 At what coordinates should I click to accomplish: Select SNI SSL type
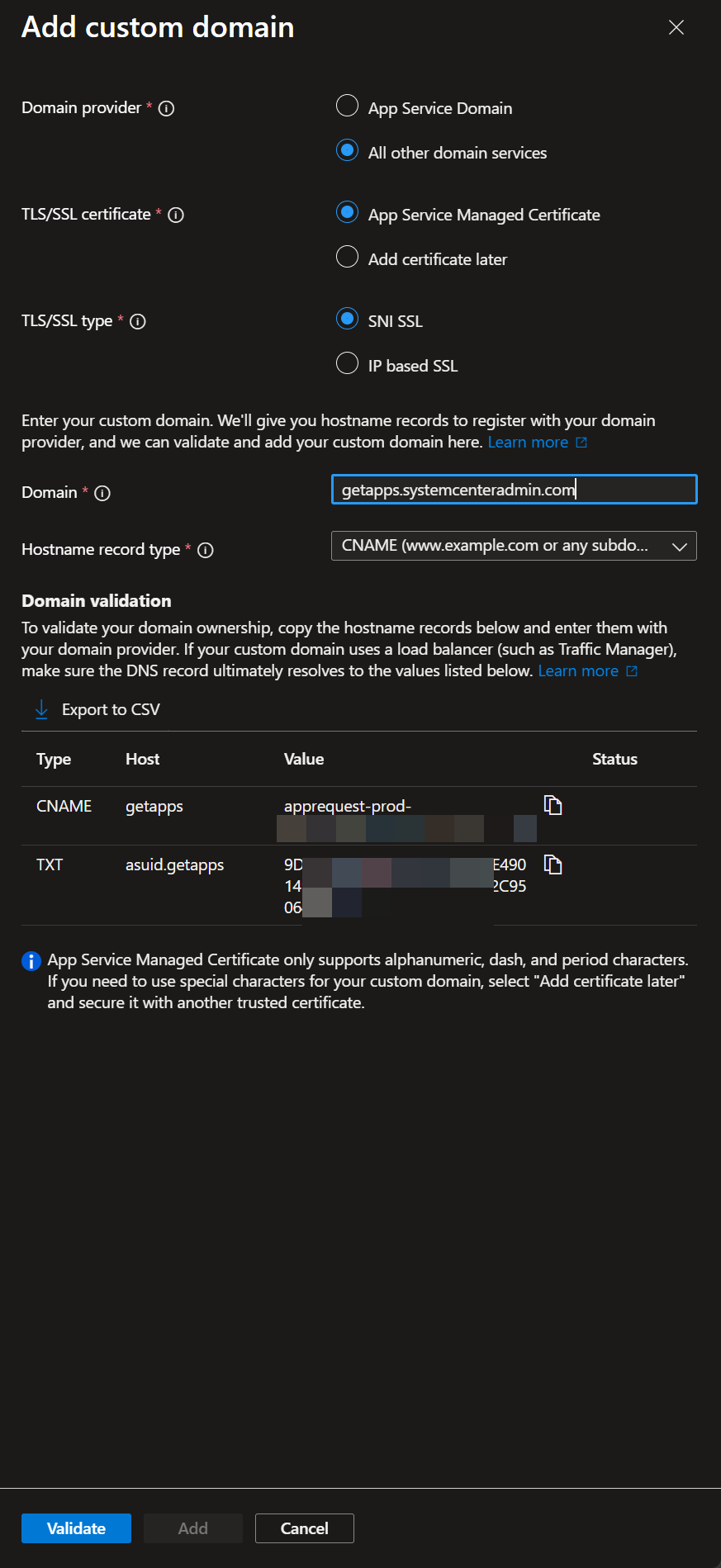click(x=347, y=319)
